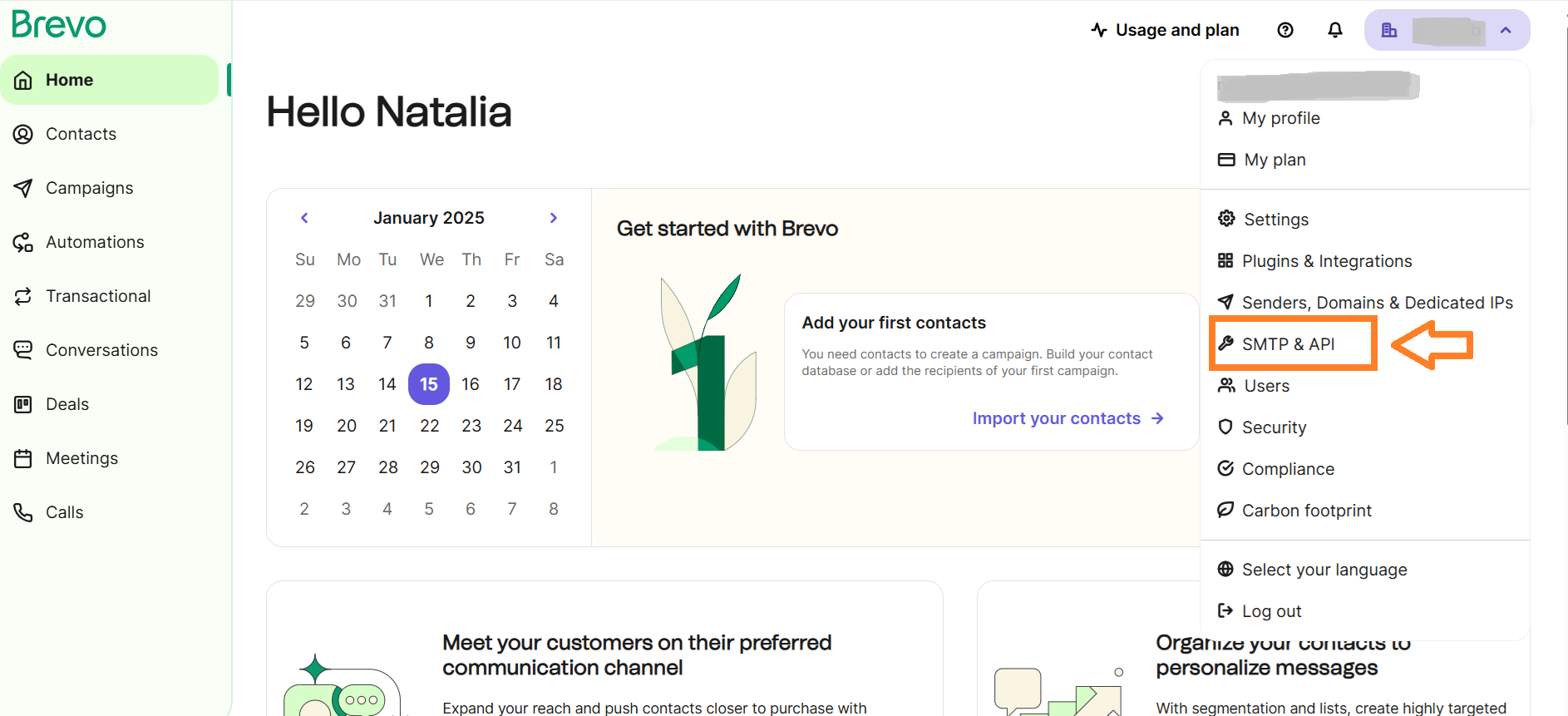
Task: Open the Transactional section
Action: pyautogui.click(x=98, y=296)
